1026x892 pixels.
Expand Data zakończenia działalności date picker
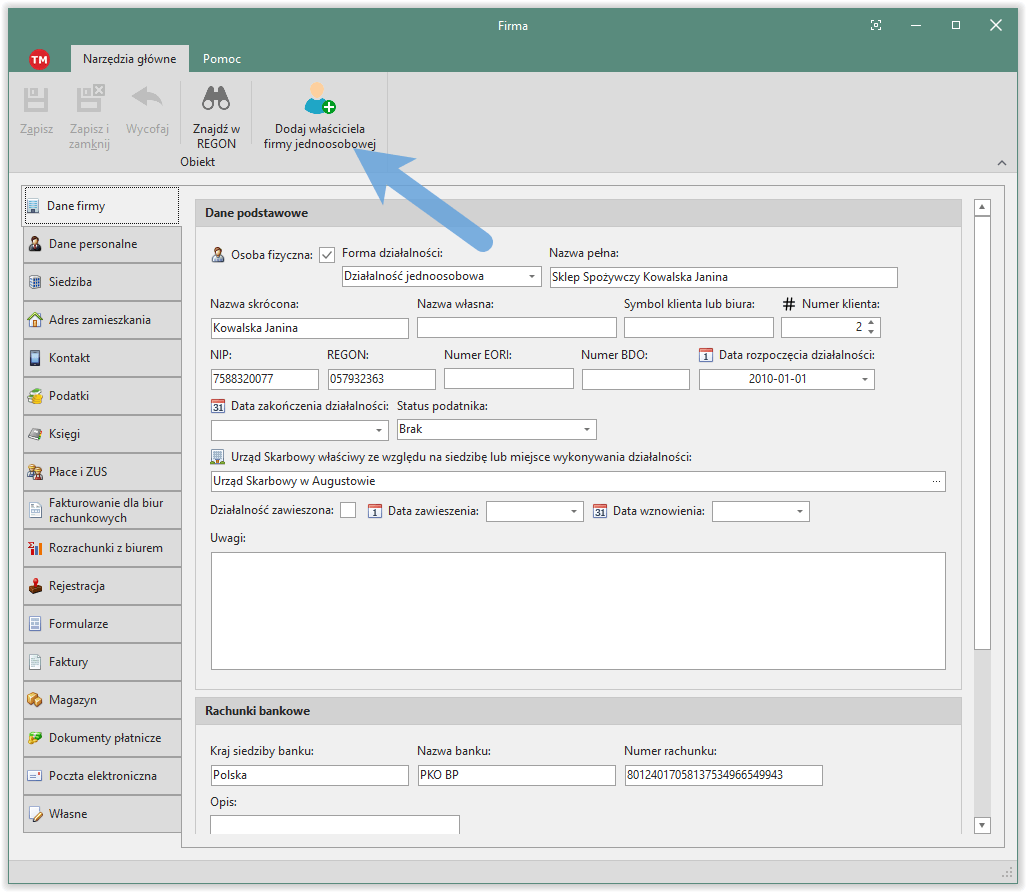point(378,430)
